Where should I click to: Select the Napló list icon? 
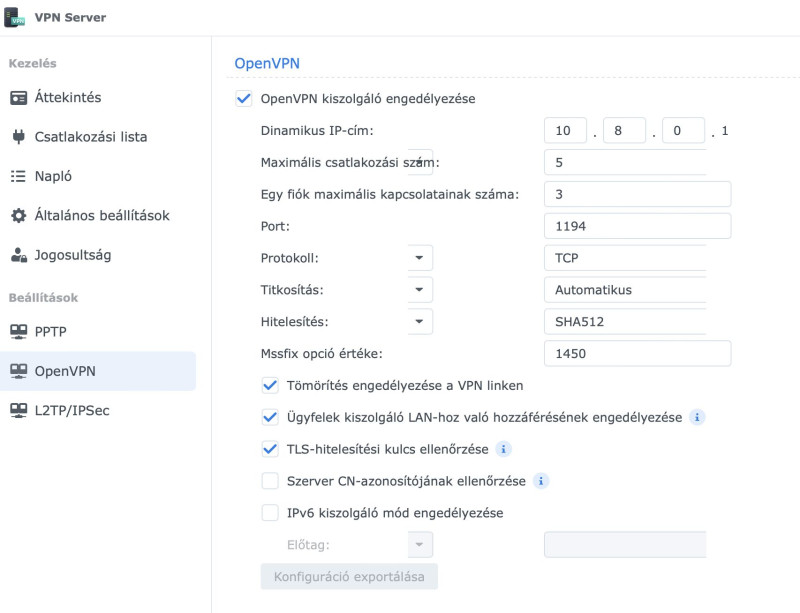[x=18, y=176]
